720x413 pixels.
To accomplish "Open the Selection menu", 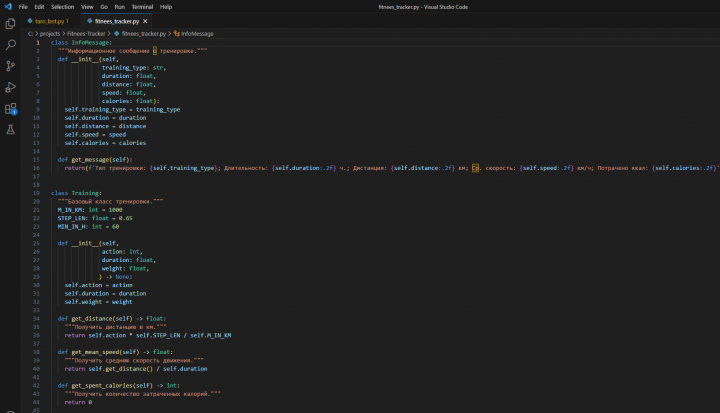I will click(62, 6).
